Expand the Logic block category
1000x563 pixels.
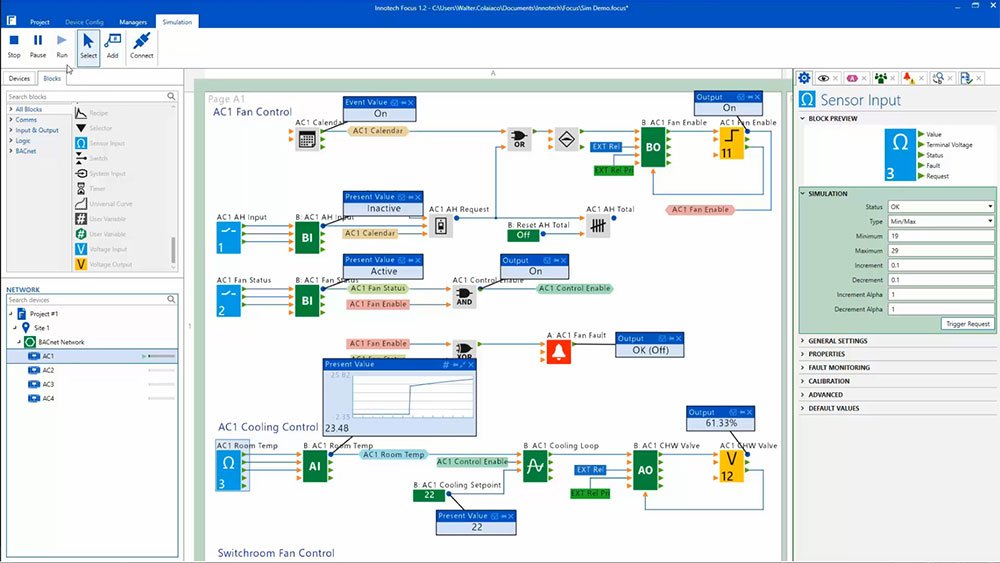click(x=11, y=140)
